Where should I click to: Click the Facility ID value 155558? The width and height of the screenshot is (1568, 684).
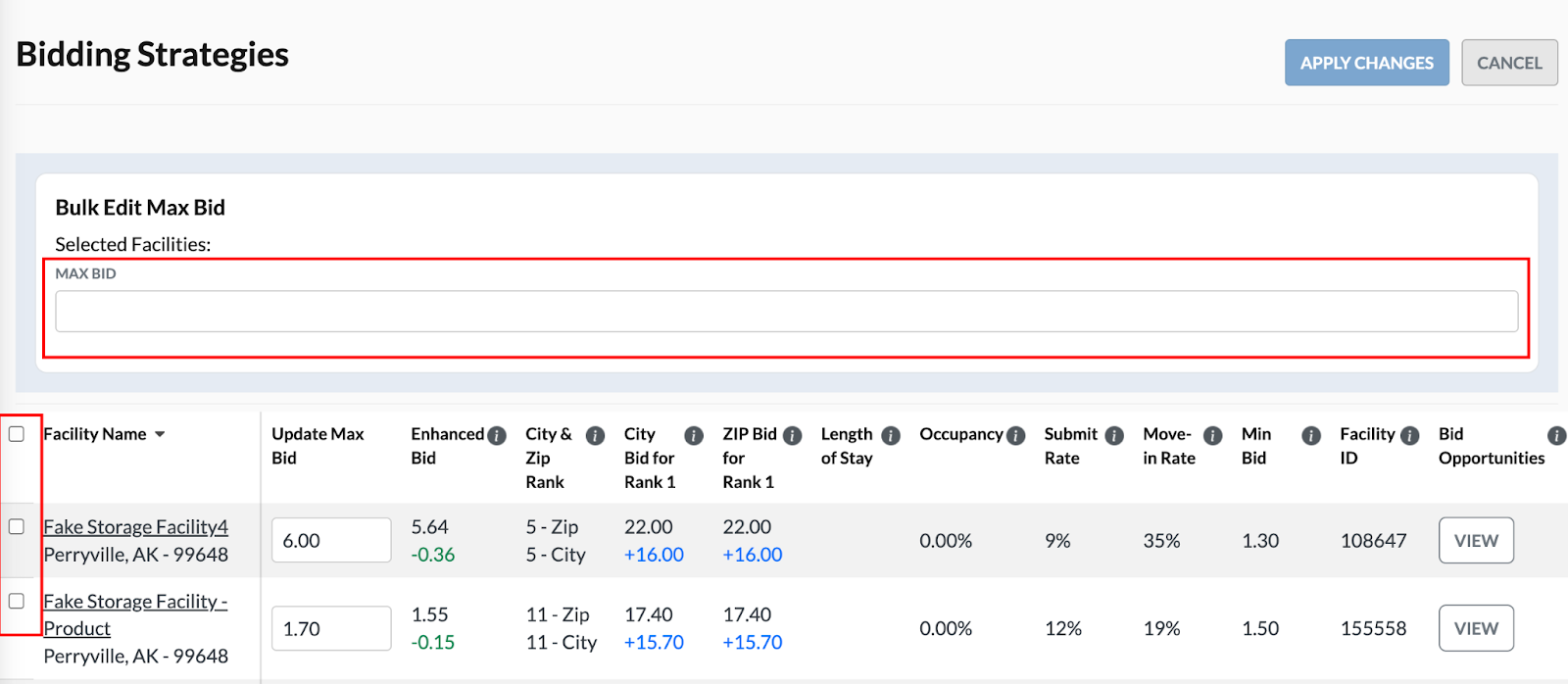coord(1373,628)
